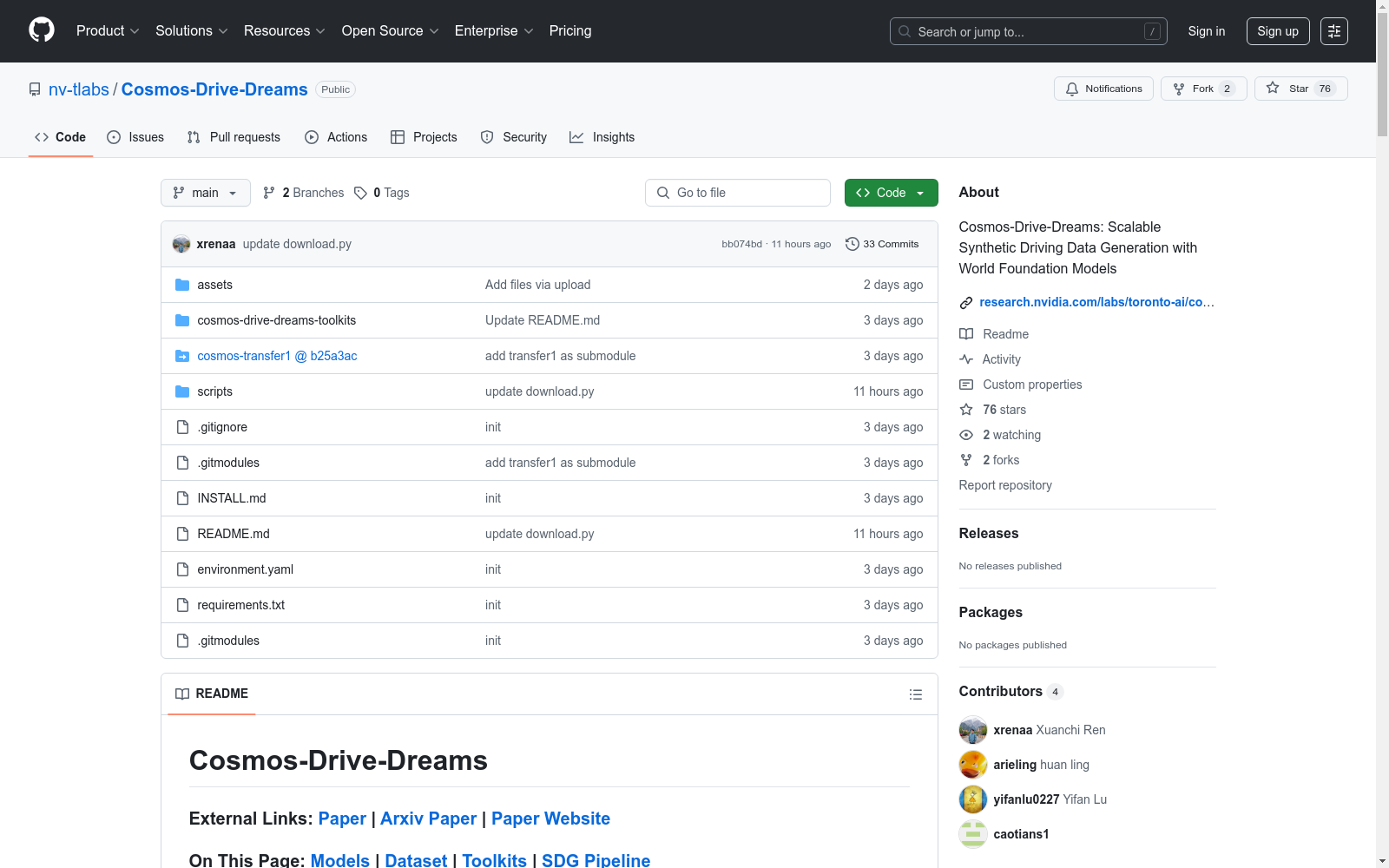Image resolution: width=1389 pixels, height=868 pixels.
Task: Click the Search or jump to field
Action: [x=1029, y=31]
